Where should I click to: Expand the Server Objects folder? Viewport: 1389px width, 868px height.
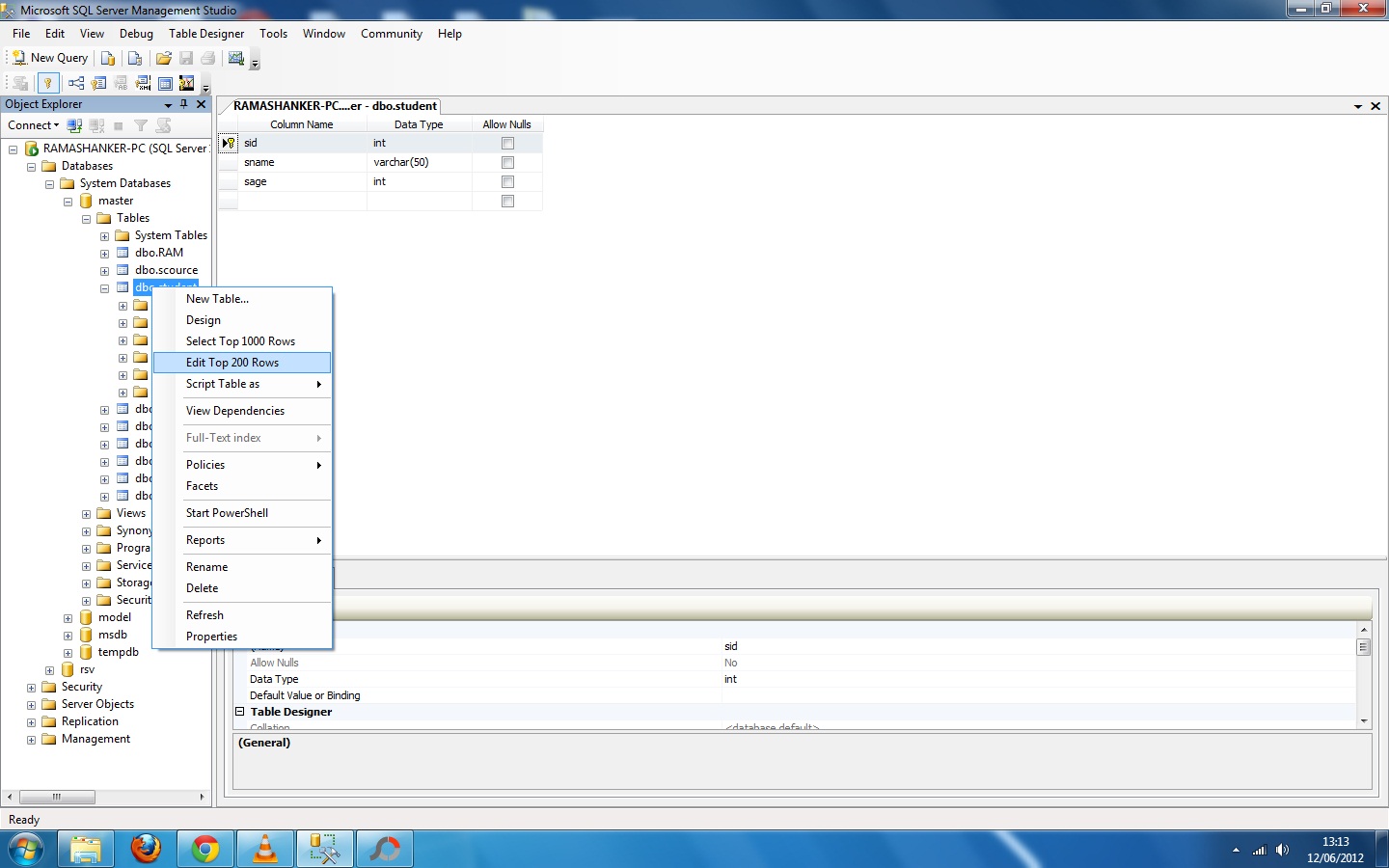coord(31,705)
